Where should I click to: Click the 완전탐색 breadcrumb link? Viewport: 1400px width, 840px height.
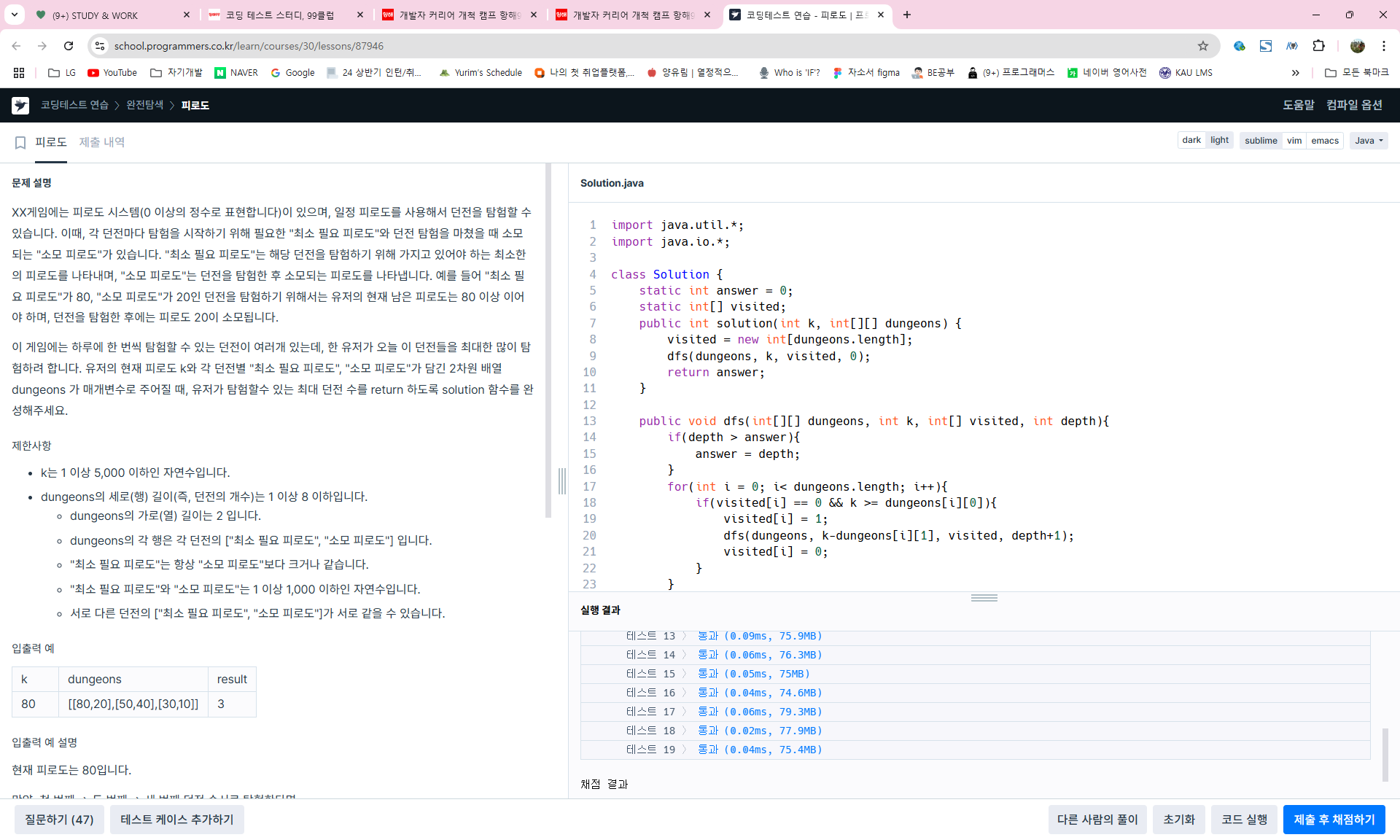(x=144, y=105)
